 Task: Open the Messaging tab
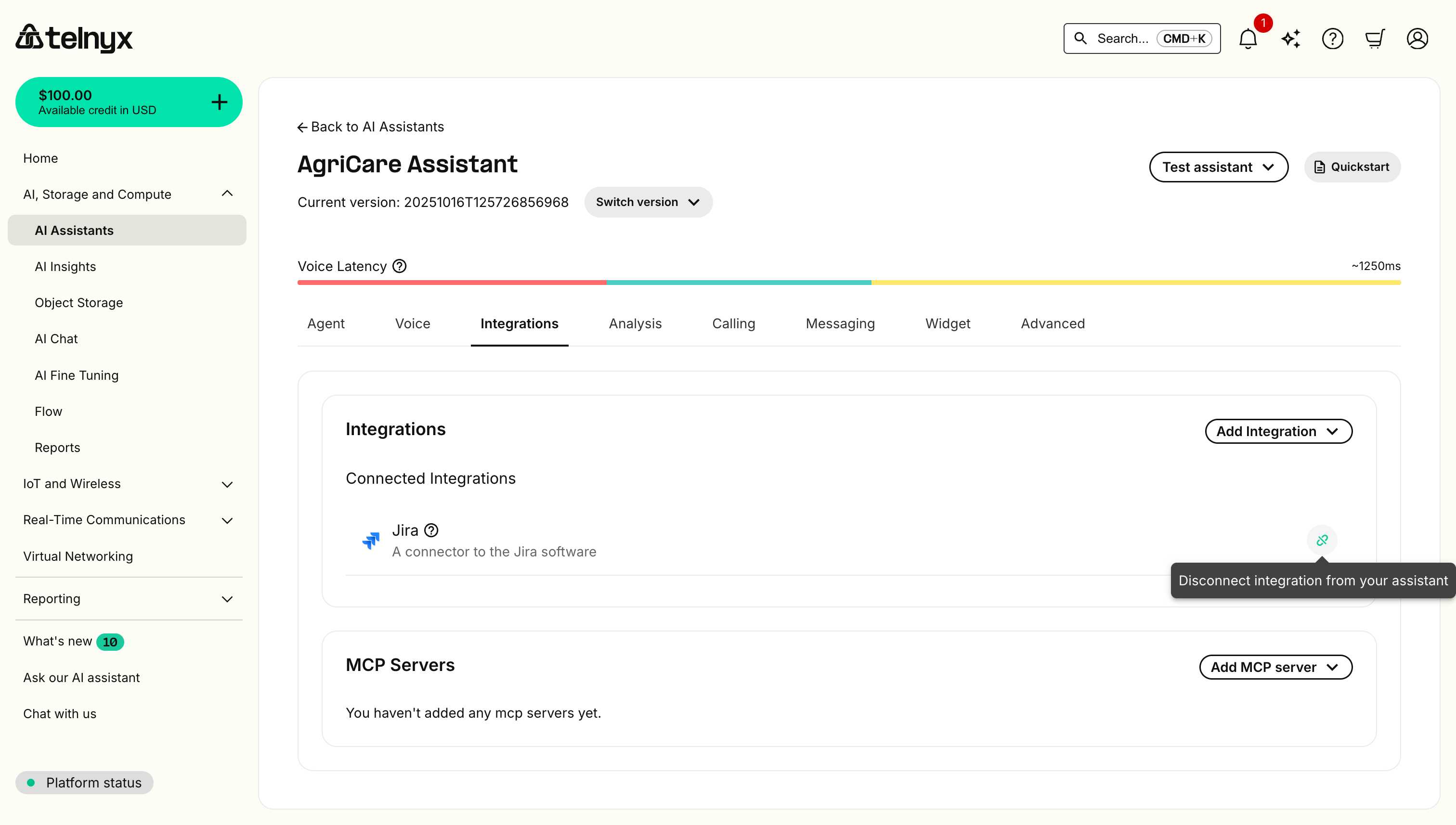840,323
